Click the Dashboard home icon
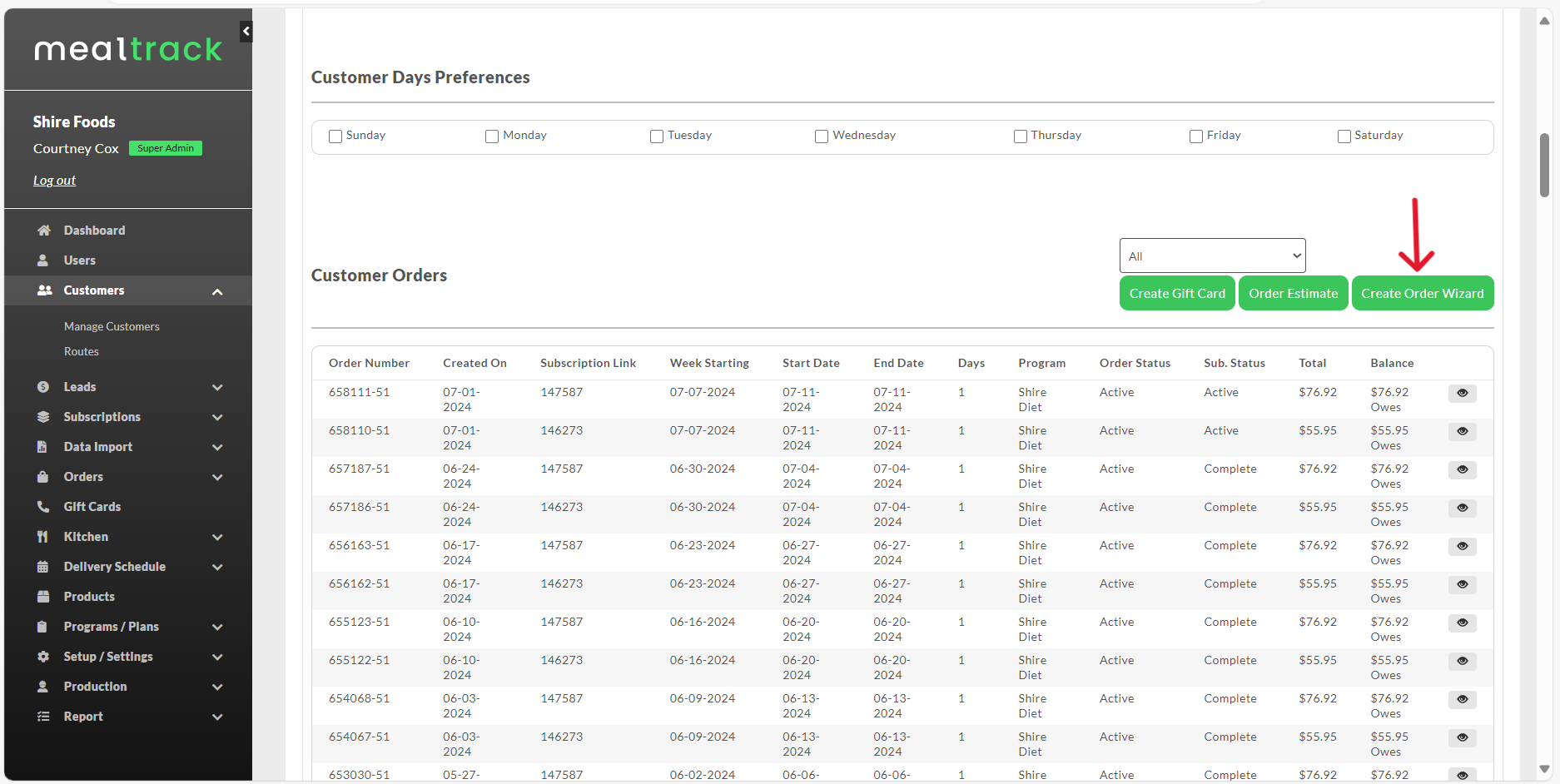 (x=43, y=231)
